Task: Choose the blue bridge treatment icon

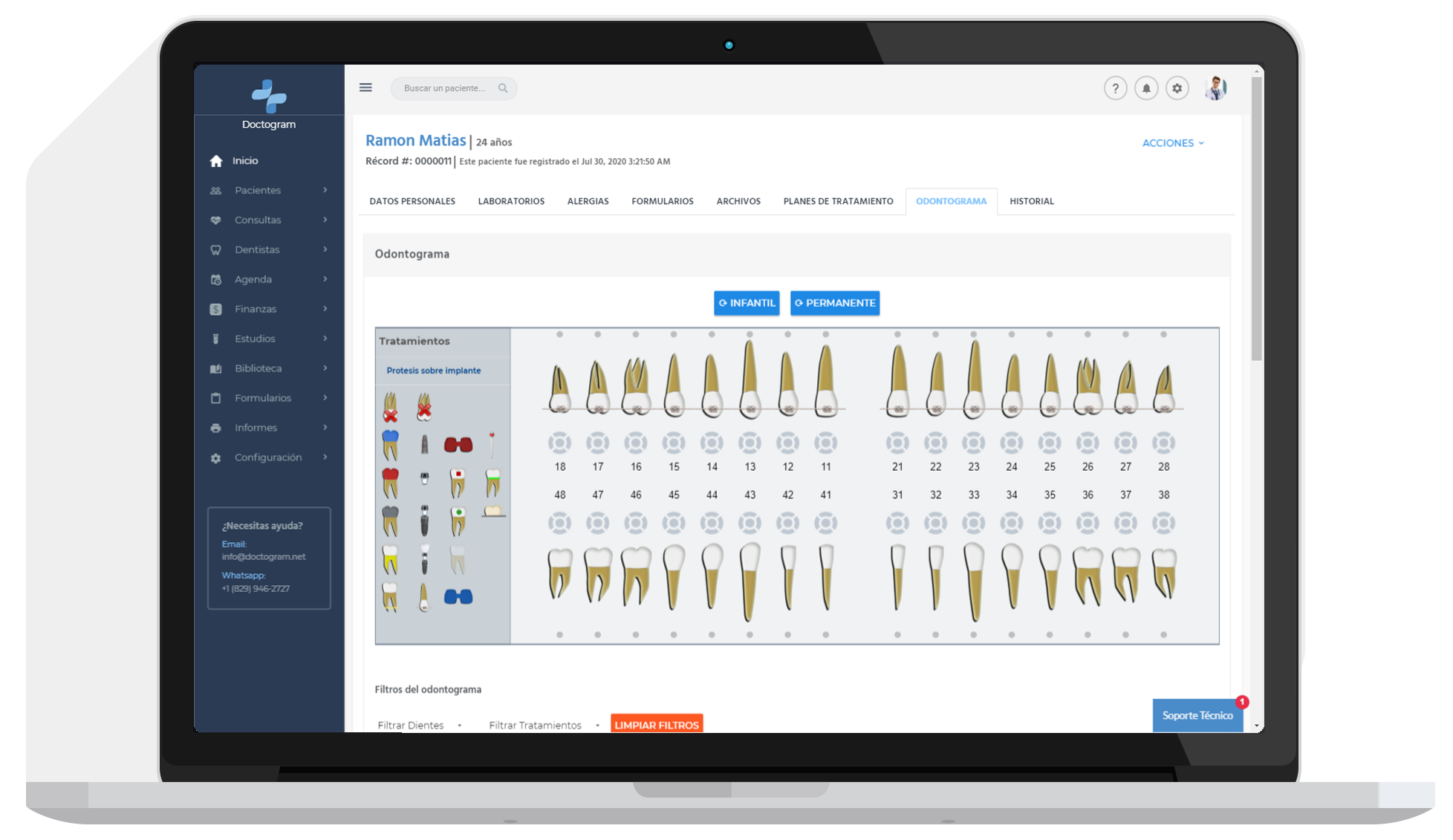Action: (458, 597)
